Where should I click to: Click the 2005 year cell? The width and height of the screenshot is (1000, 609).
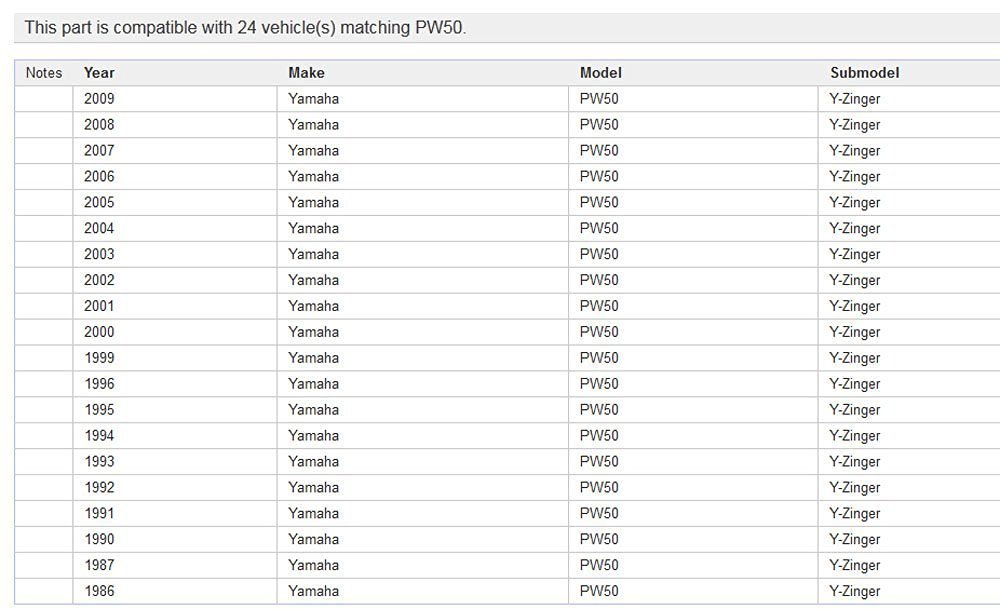(x=99, y=203)
